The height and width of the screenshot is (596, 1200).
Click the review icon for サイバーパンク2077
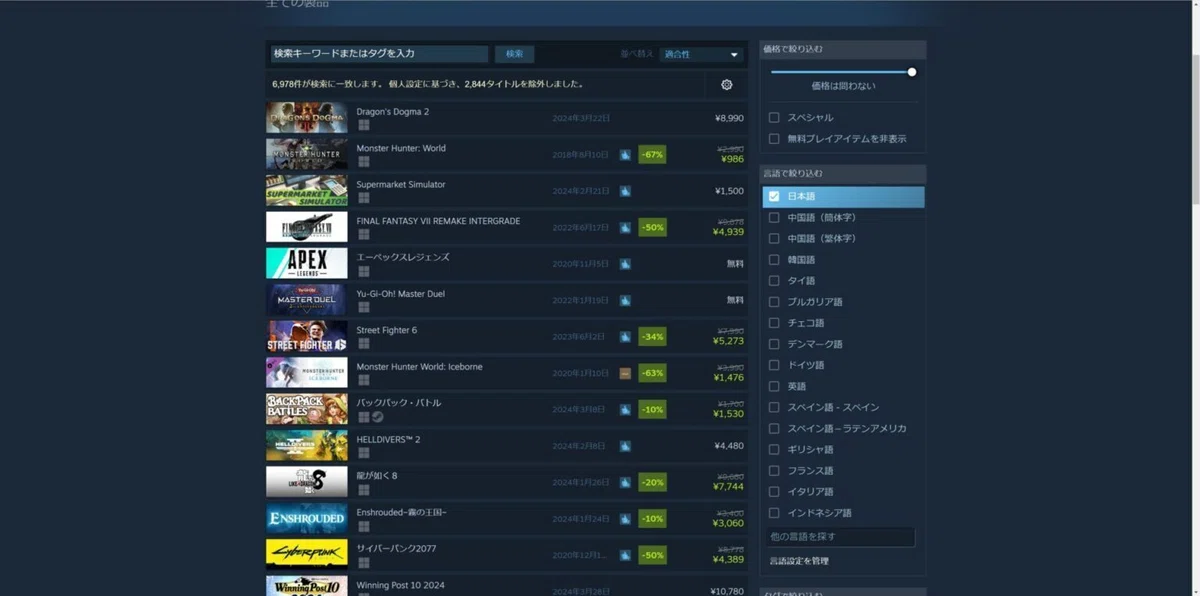[625, 555]
